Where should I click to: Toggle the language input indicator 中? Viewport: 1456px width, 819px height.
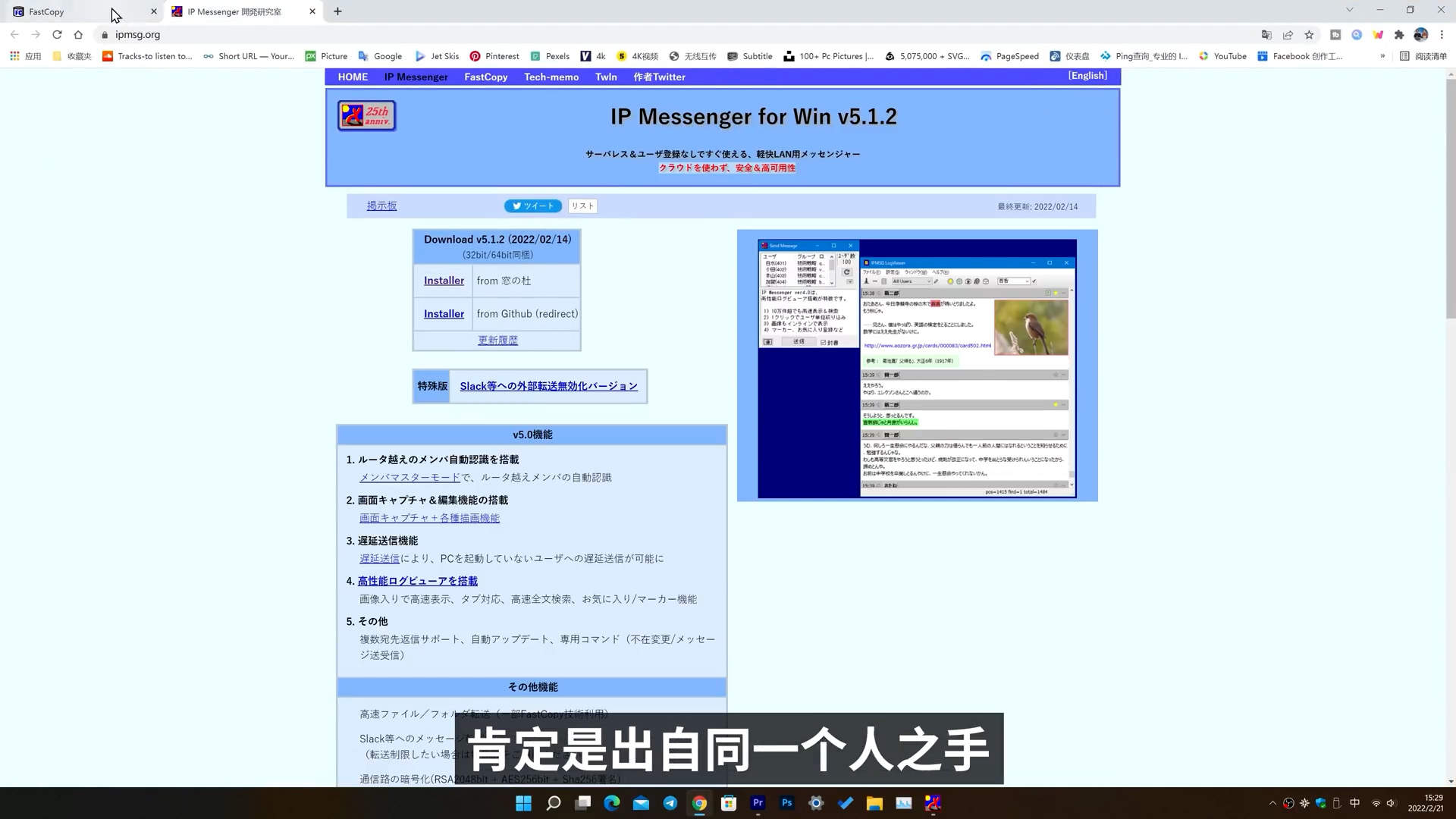[1354, 803]
